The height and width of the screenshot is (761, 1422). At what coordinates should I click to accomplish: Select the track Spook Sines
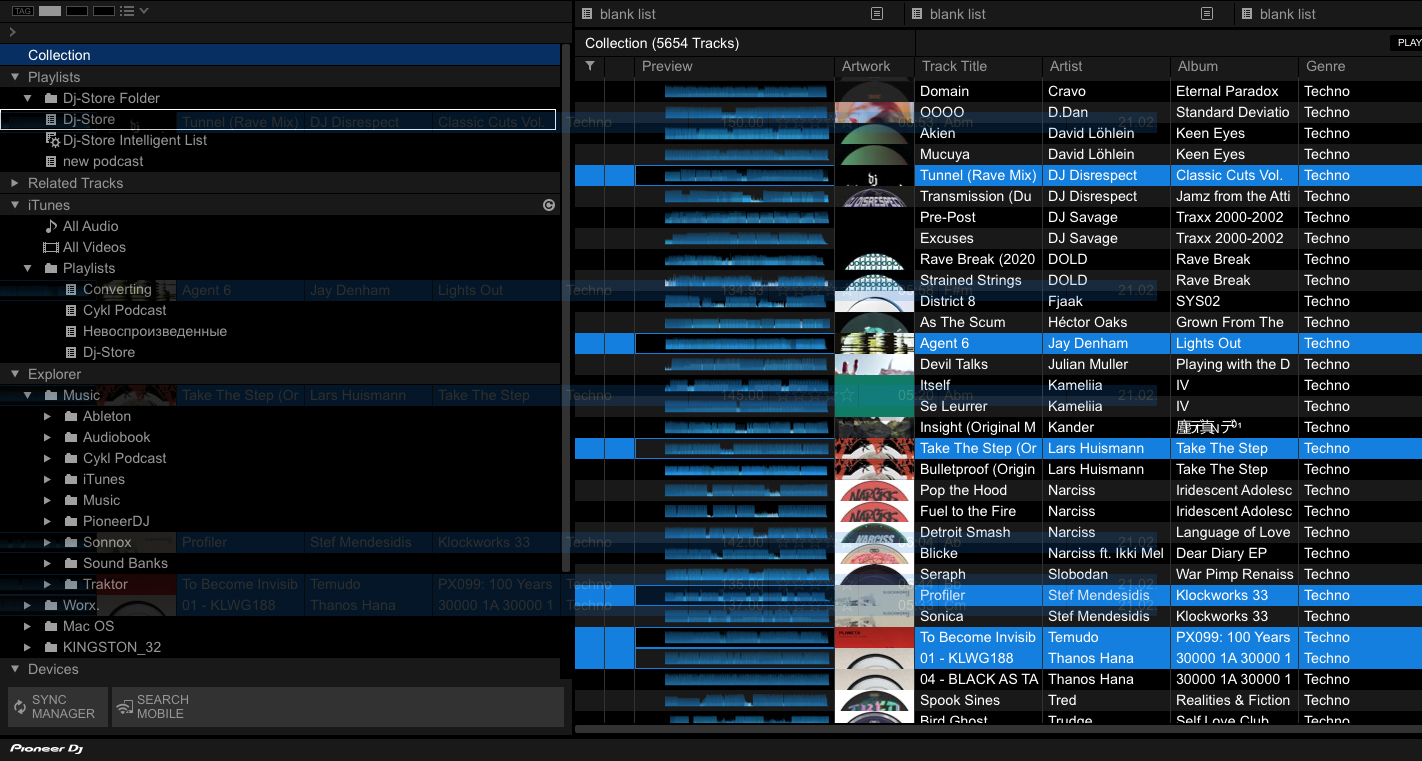[960, 700]
